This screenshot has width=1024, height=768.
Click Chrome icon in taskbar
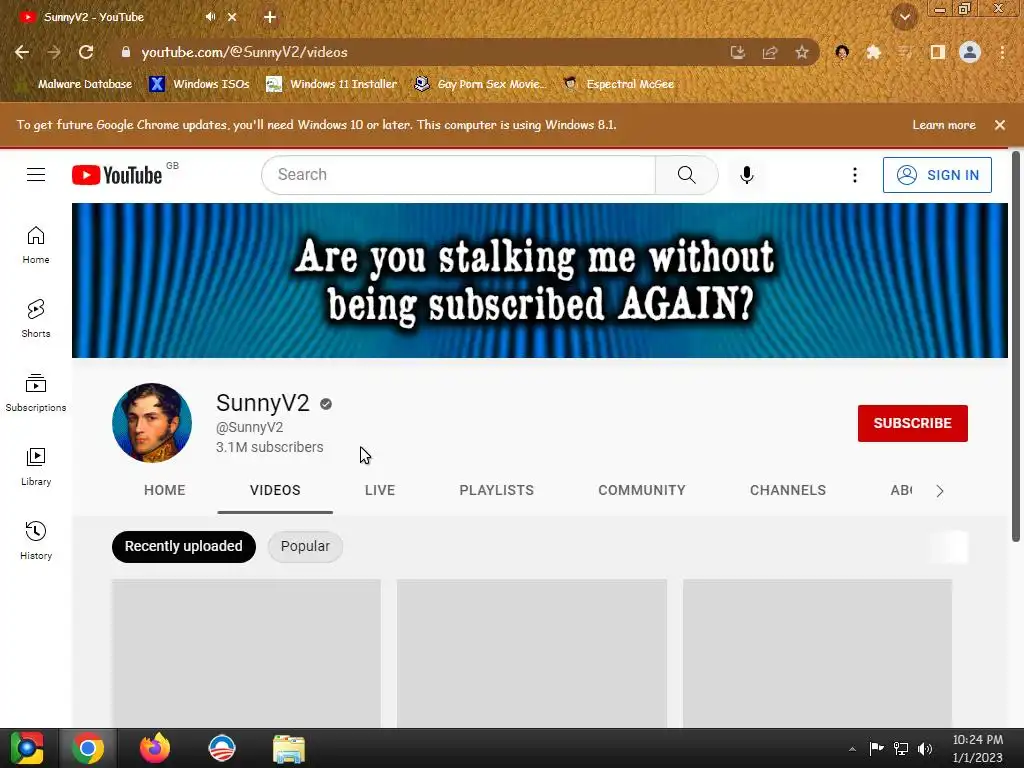88,748
